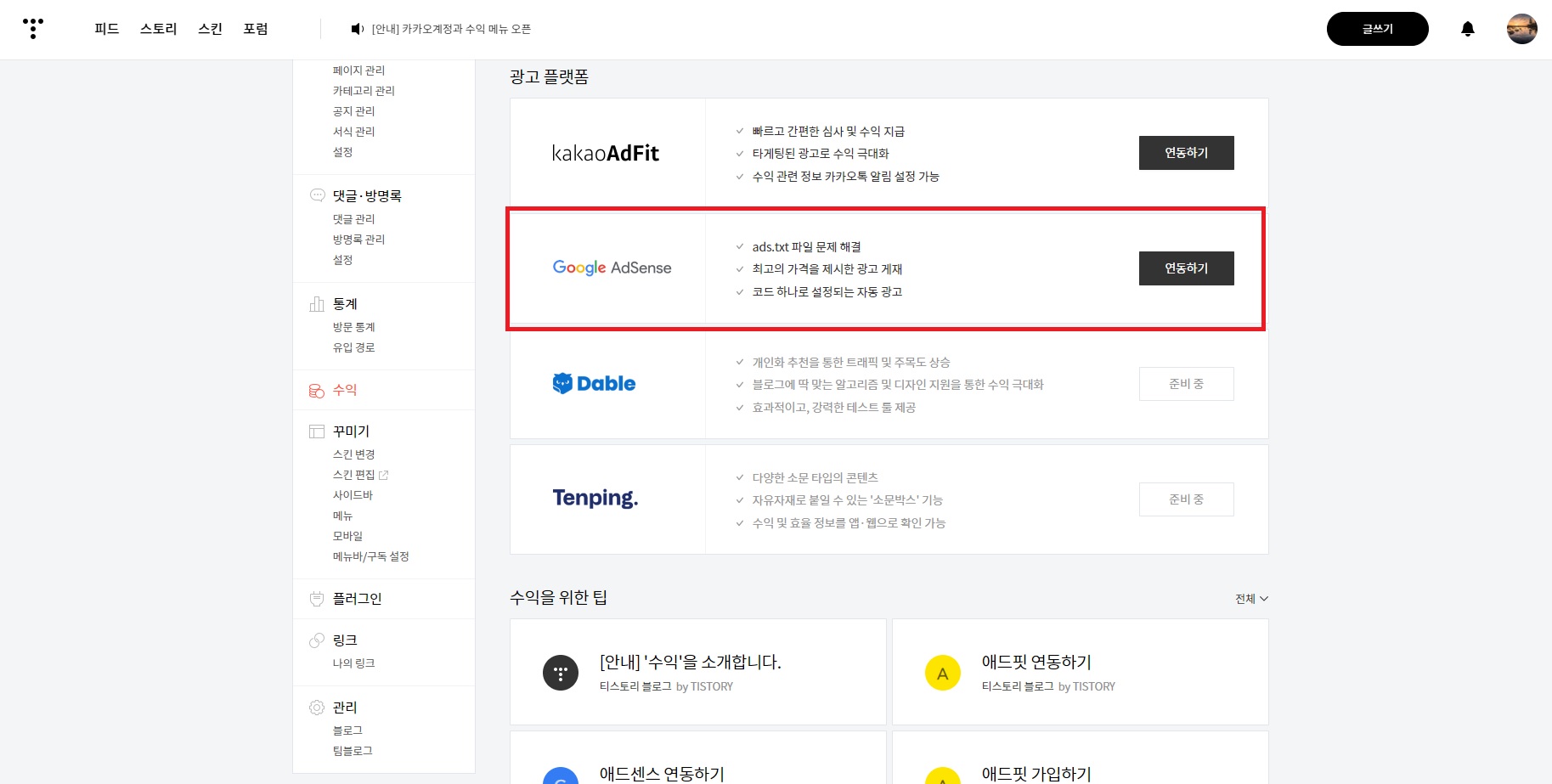
Task: Open 애드핏 연동하기 tip card
Action: coord(1081,672)
